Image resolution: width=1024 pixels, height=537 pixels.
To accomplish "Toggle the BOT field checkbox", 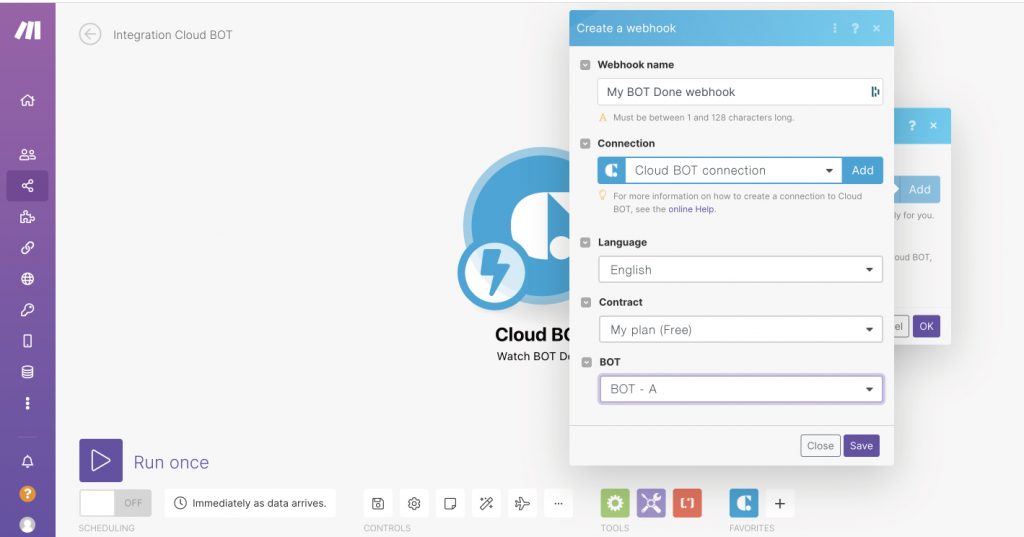I will coord(586,362).
